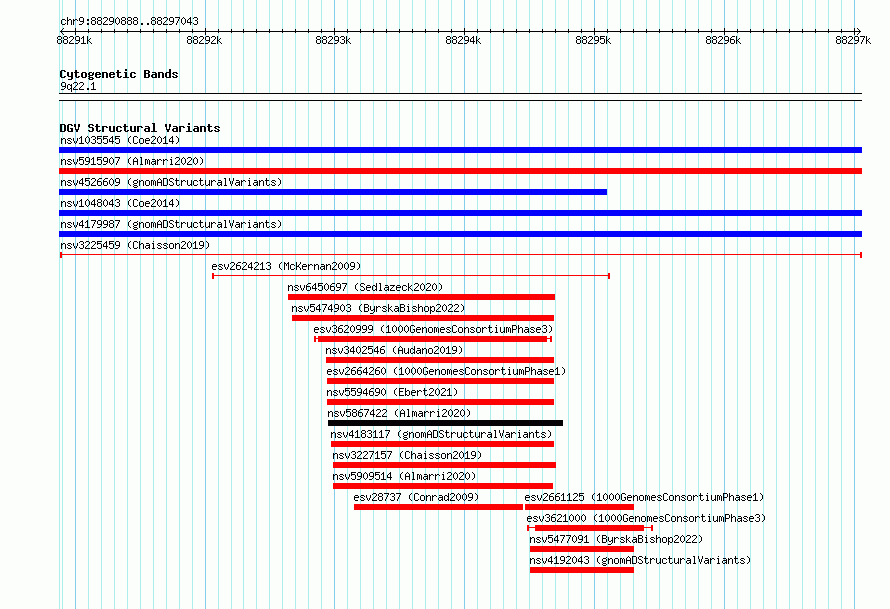Click the 88296k ruler tick label
Image resolution: width=890 pixels, height=609 pixels.
pos(723,40)
